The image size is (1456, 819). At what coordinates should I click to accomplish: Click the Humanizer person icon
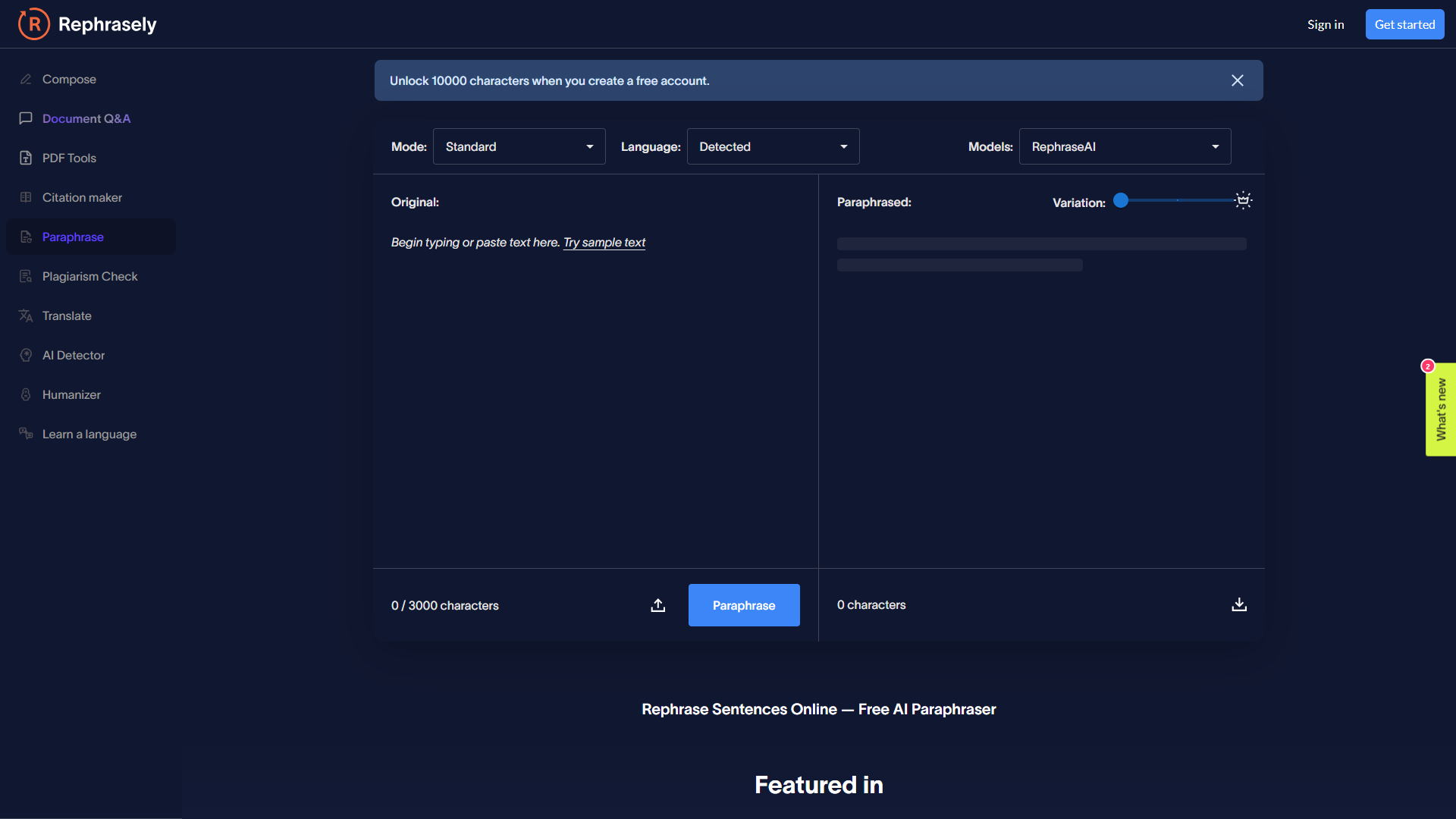[x=26, y=394]
